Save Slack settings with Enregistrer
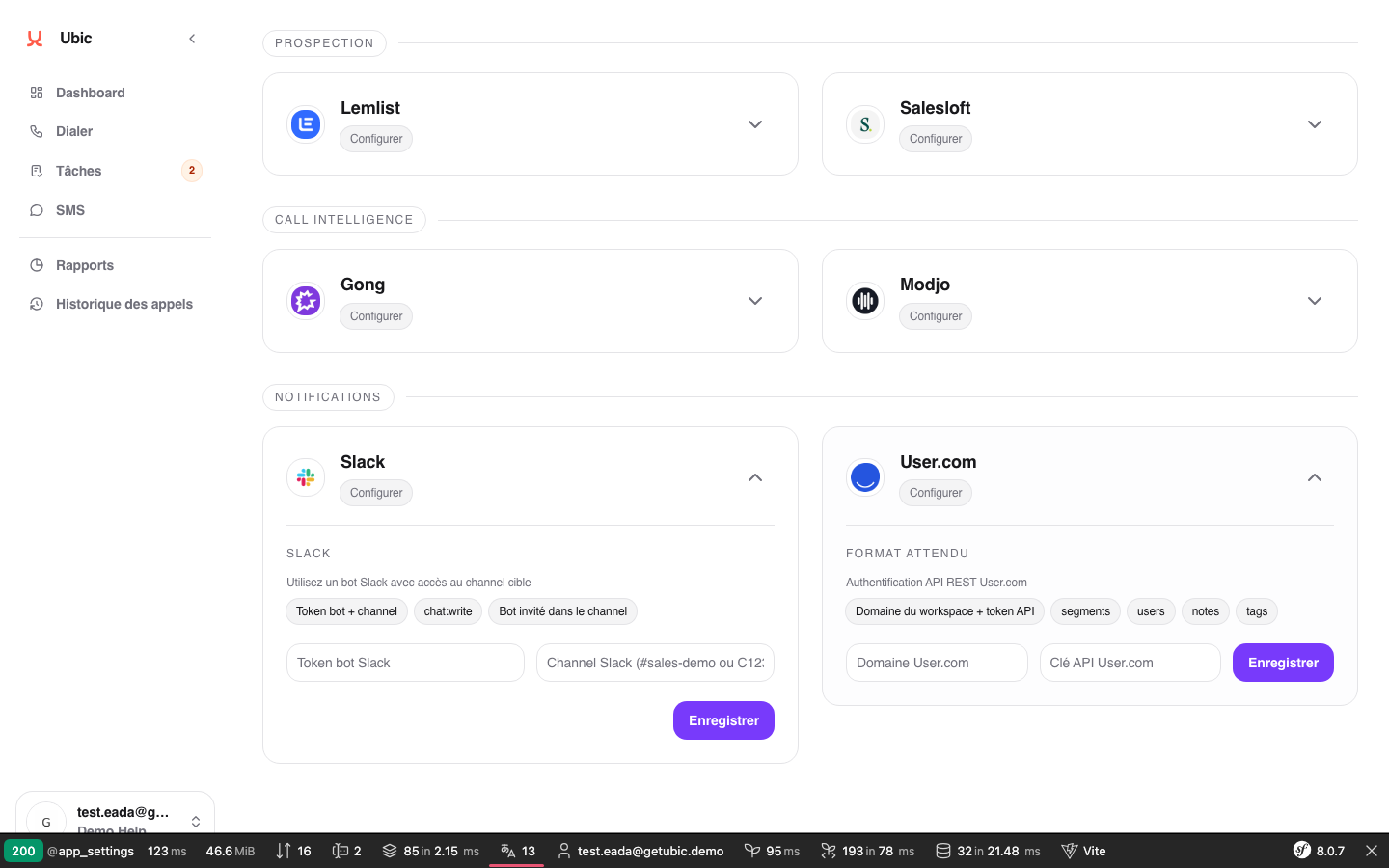 coord(723,720)
